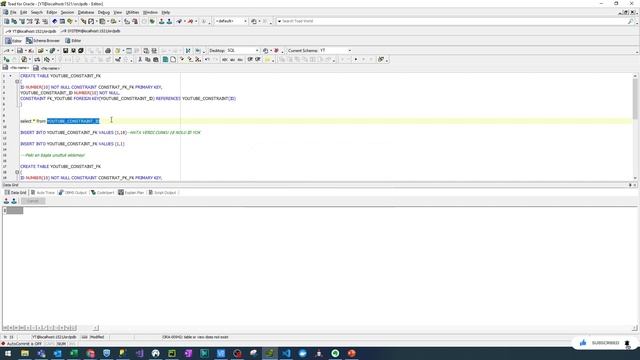The height and width of the screenshot is (360, 640).
Task: Click the ORA-00942 error status message
Action: point(195,337)
